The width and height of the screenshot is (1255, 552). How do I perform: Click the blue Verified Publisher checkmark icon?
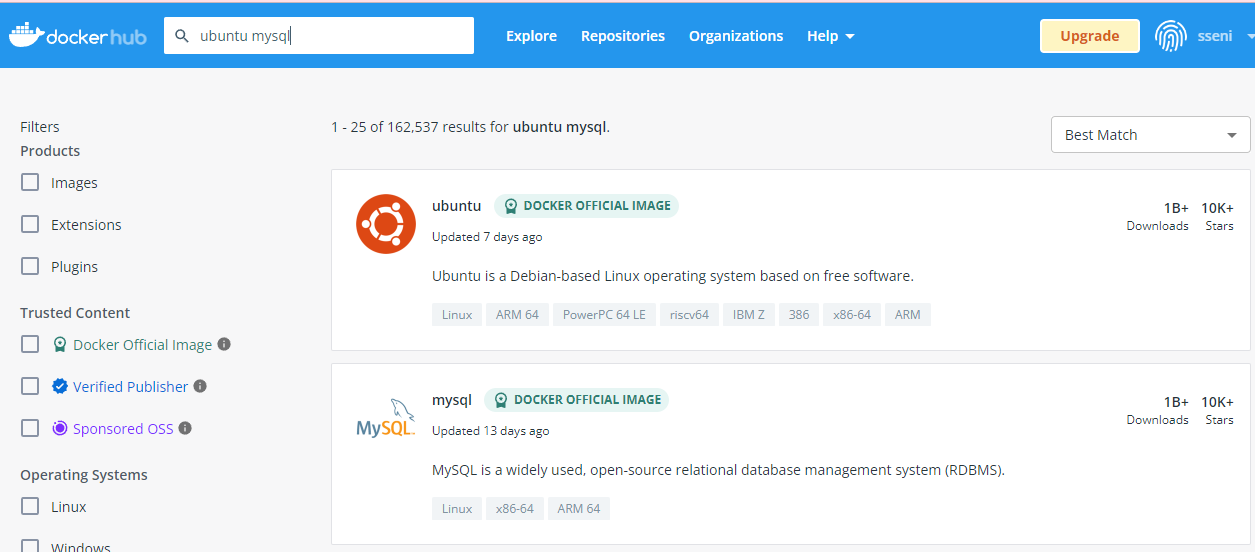tap(60, 386)
